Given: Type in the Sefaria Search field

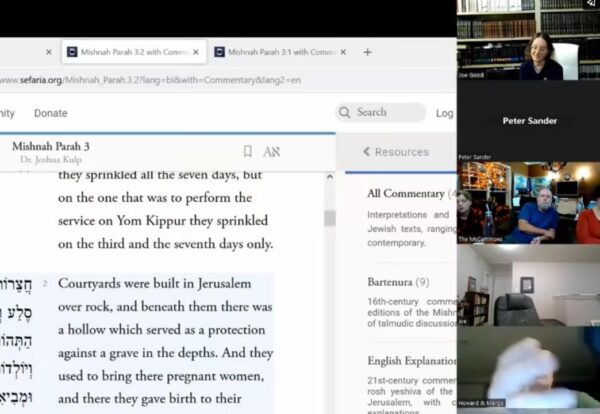Looking at the screenshot, I should coord(385,113).
